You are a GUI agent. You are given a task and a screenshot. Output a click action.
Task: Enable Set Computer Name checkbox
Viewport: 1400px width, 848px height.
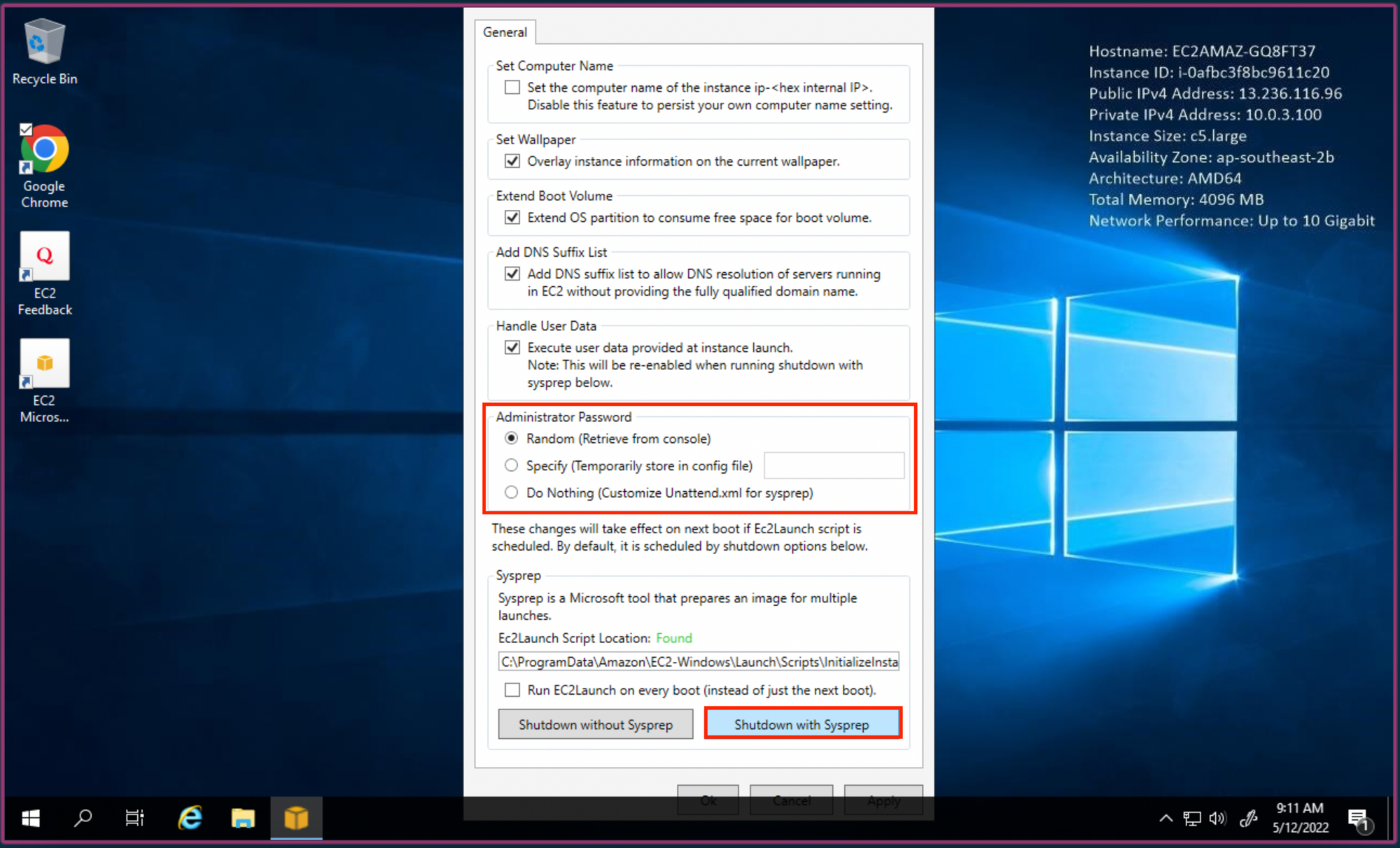[x=512, y=87]
